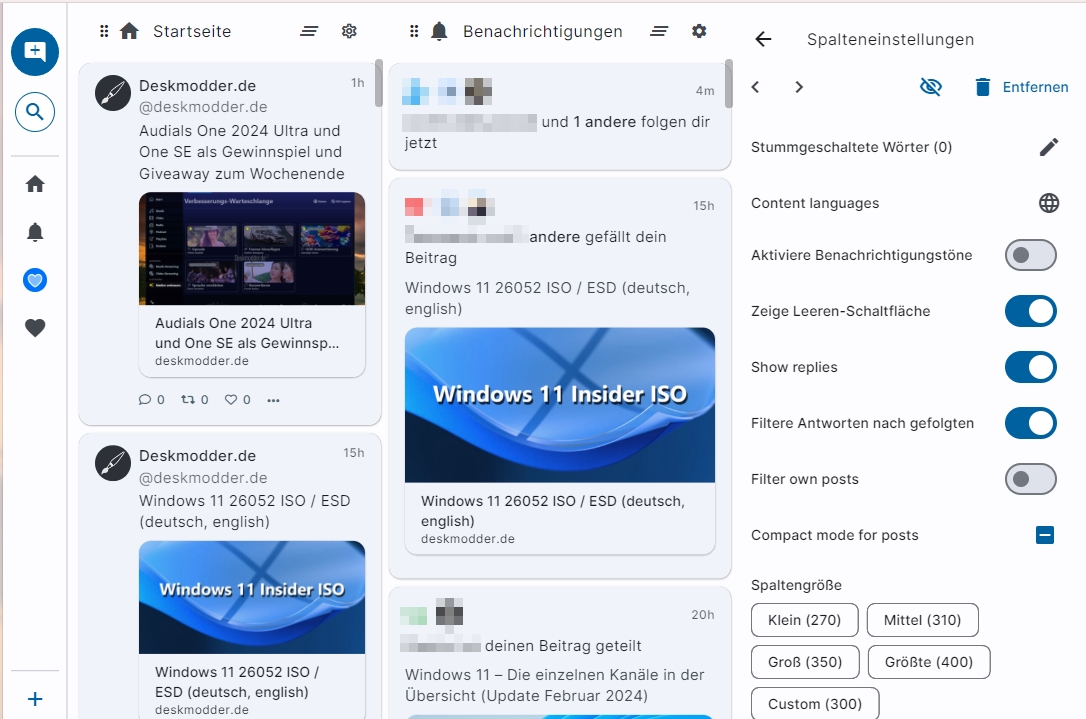
Task: Open Benachrichtigungen column settings gear
Action: point(700,31)
